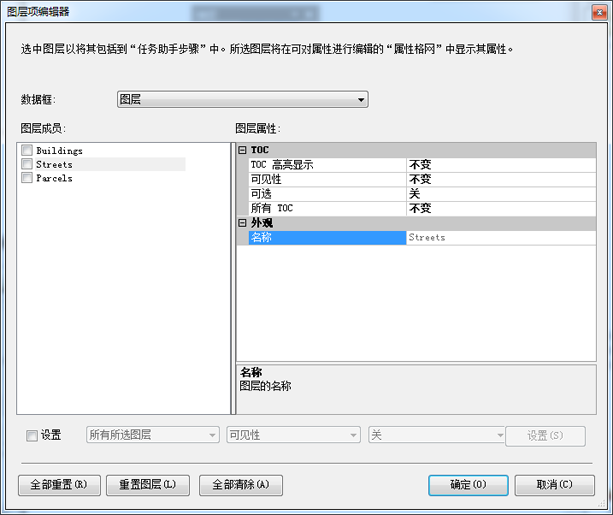
Task: Check the Parcels layer checkbox
Action: [x=26, y=178]
